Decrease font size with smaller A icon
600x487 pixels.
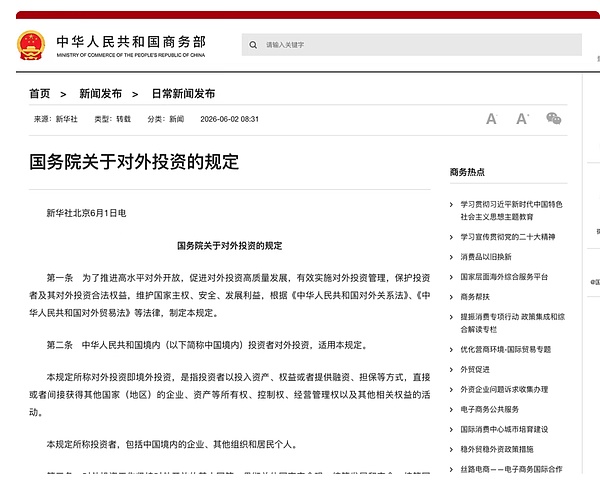tap(491, 119)
